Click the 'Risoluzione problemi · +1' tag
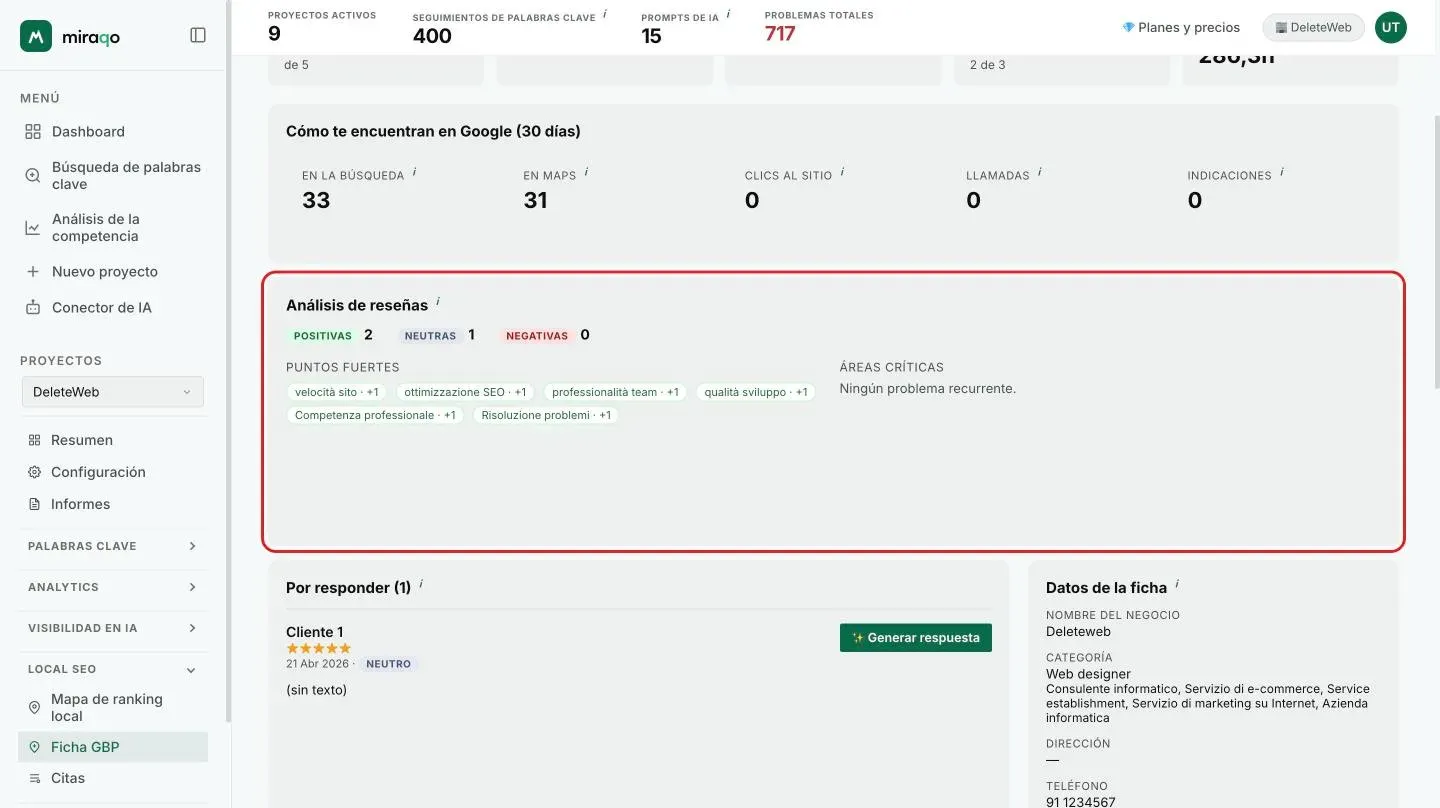The height and width of the screenshot is (808, 1440). 546,415
